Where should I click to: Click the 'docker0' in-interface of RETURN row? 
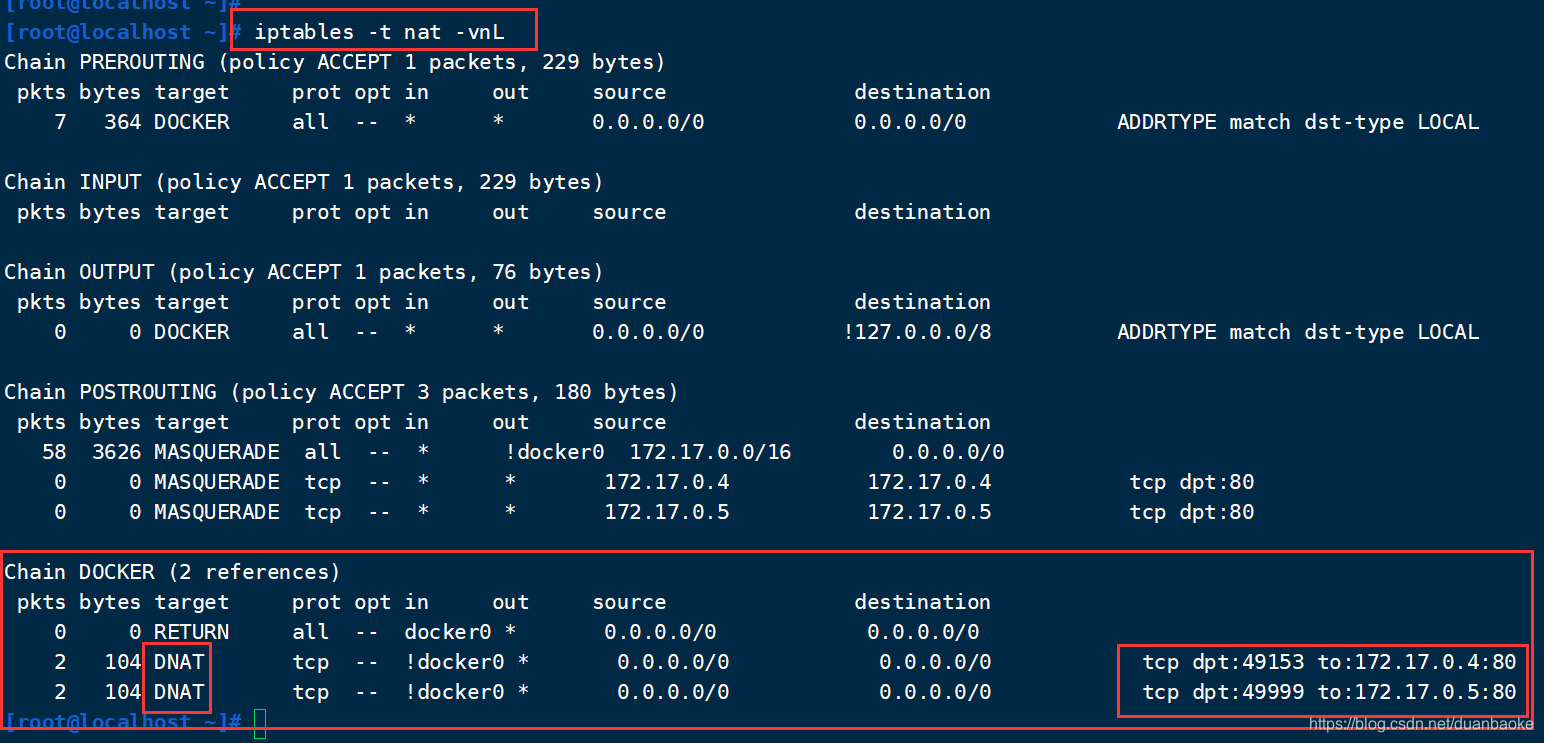pos(448,632)
